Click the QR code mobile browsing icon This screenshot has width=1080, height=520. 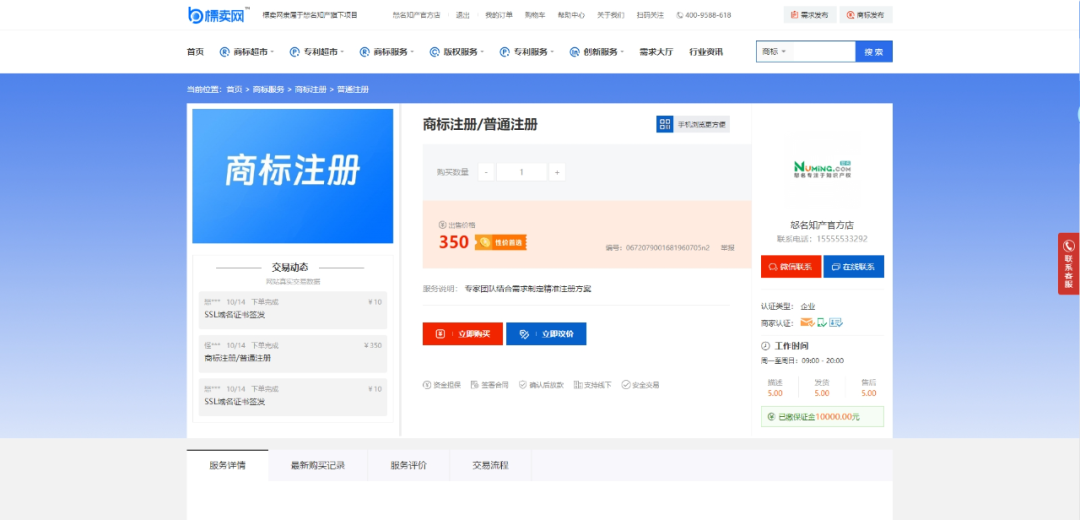click(x=664, y=124)
